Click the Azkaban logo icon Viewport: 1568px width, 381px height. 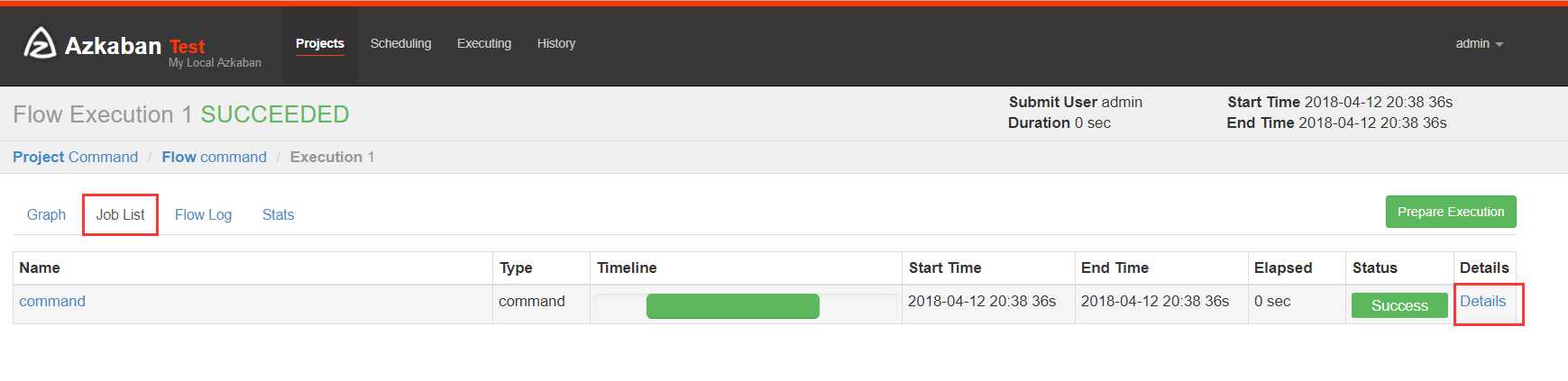pos(40,43)
